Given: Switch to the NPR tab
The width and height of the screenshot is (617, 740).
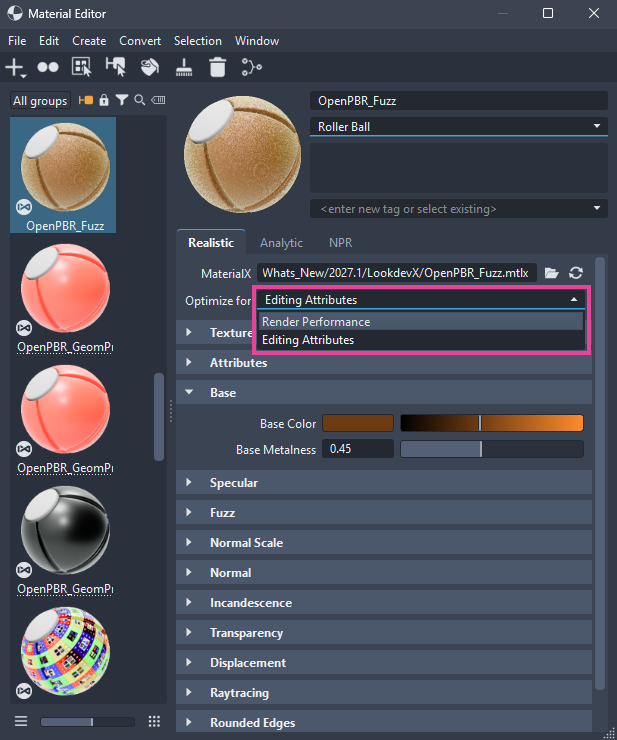Looking at the screenshot, I should tap(340, 243).
